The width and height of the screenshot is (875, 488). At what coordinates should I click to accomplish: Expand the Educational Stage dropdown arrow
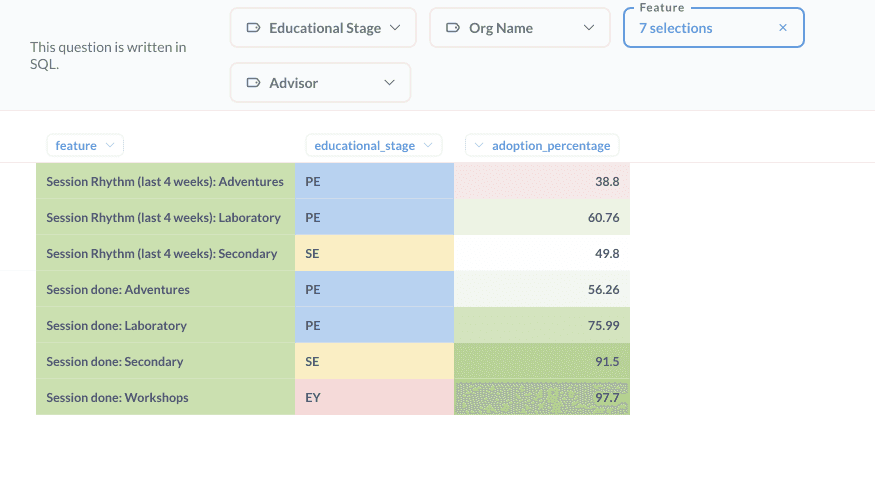pyautogui.click(x=395, y=28)
